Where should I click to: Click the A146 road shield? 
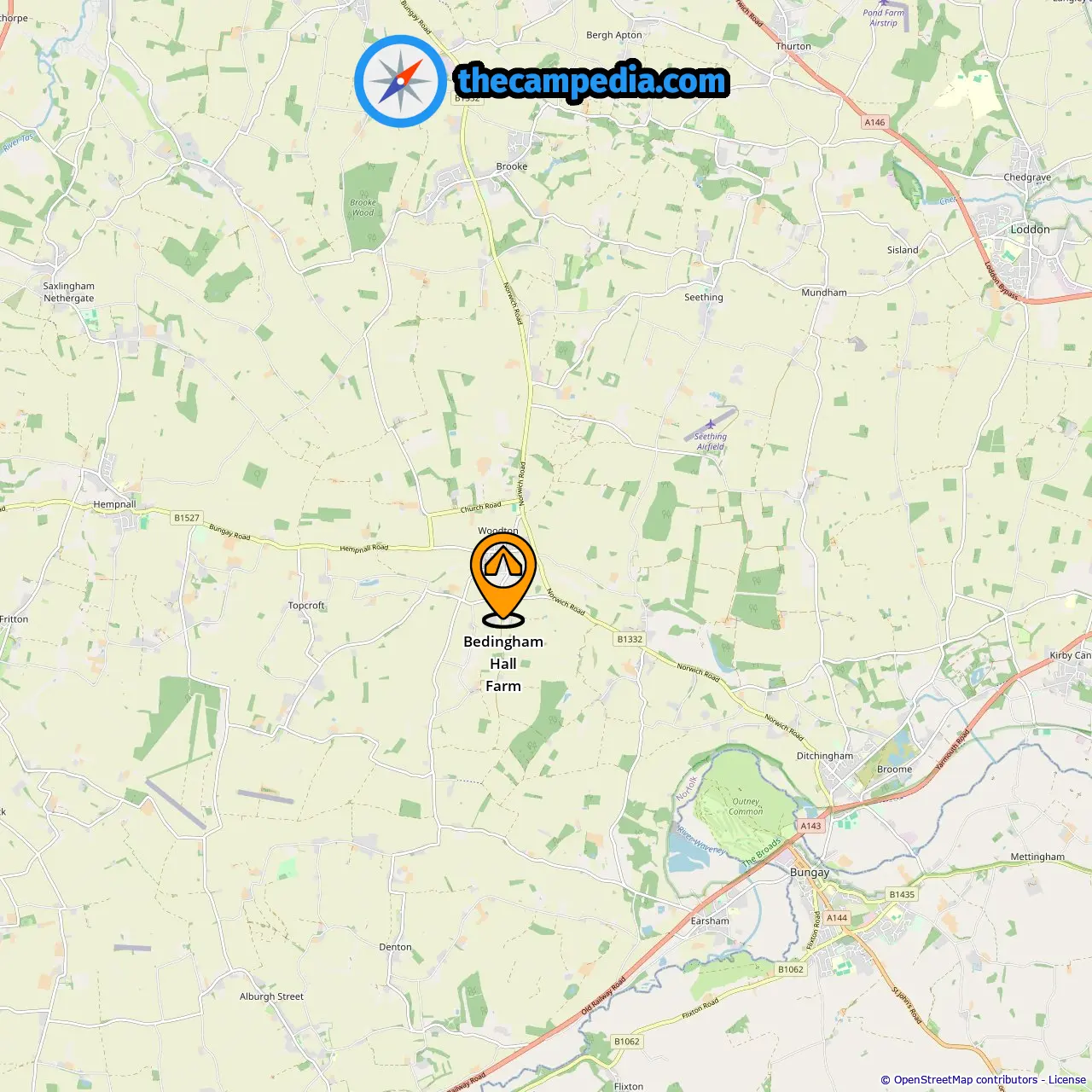(x=874, y=122)
